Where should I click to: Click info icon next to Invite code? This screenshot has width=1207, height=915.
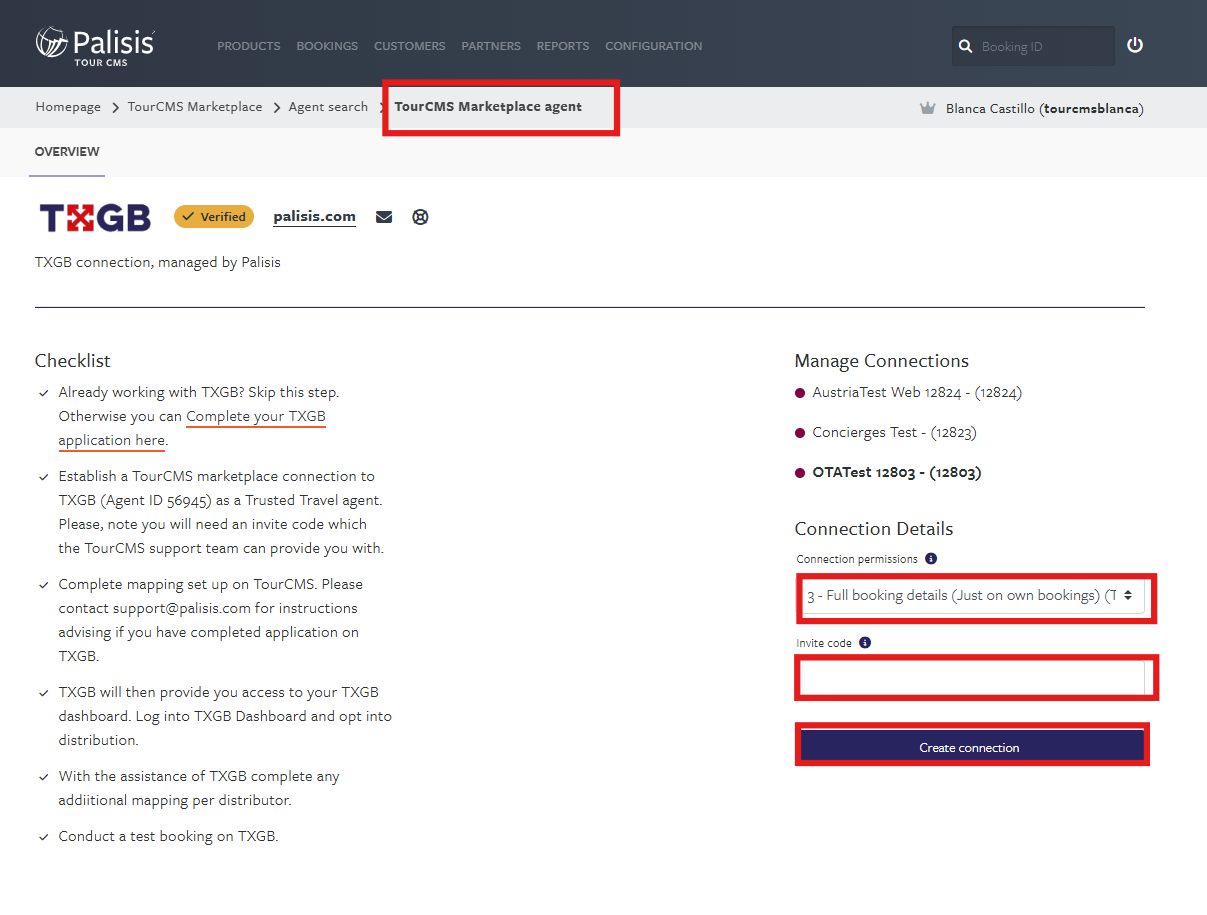click(x=865, y=643)
